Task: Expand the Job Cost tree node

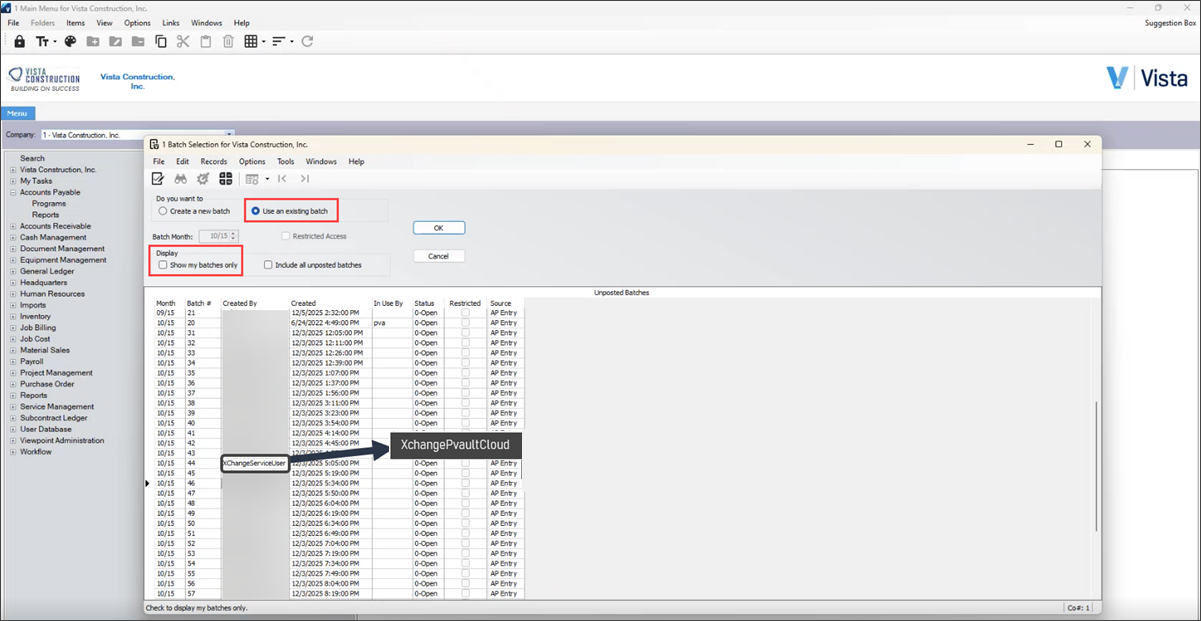Action: (13, 339)
